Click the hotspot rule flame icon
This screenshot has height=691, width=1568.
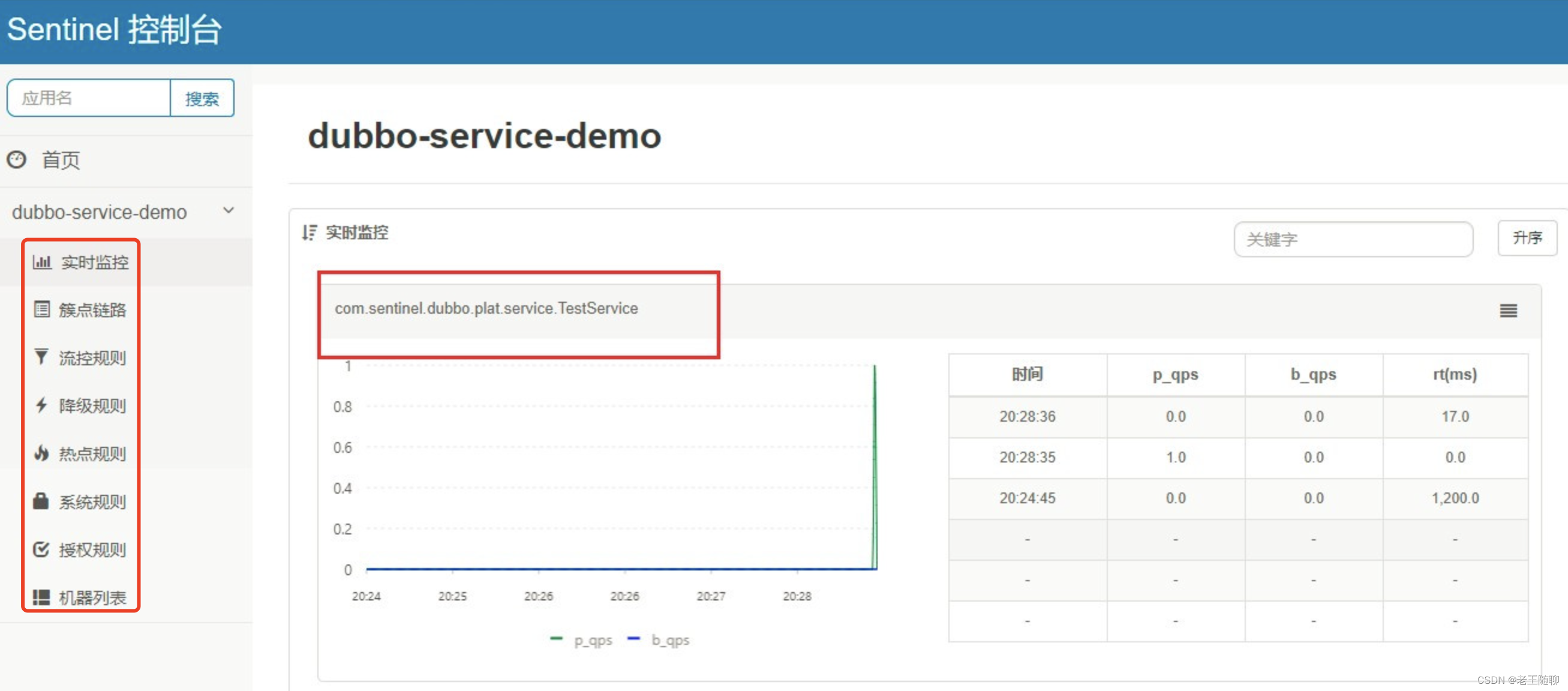pyautogui.click(x=41, y=453)
